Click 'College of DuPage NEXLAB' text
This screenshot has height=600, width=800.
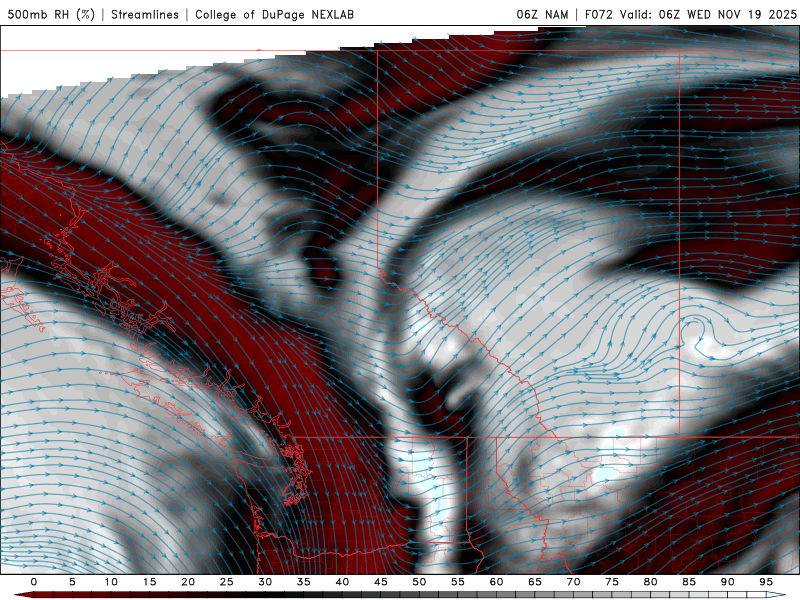point(274,14)
